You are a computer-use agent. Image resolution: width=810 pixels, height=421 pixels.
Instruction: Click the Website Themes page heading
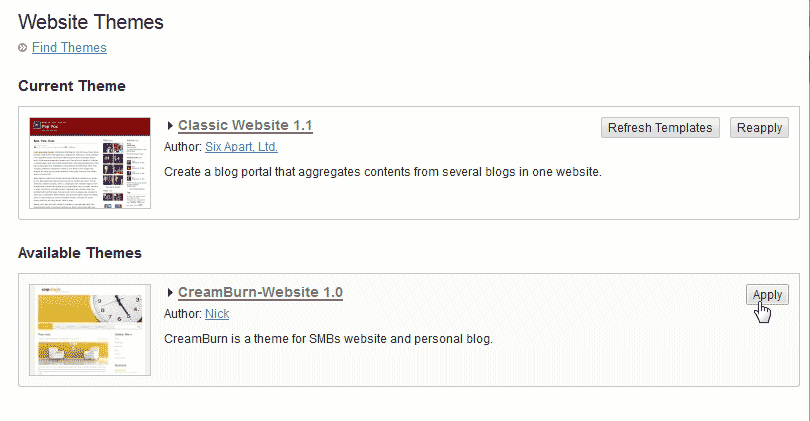tap(91, 21)
